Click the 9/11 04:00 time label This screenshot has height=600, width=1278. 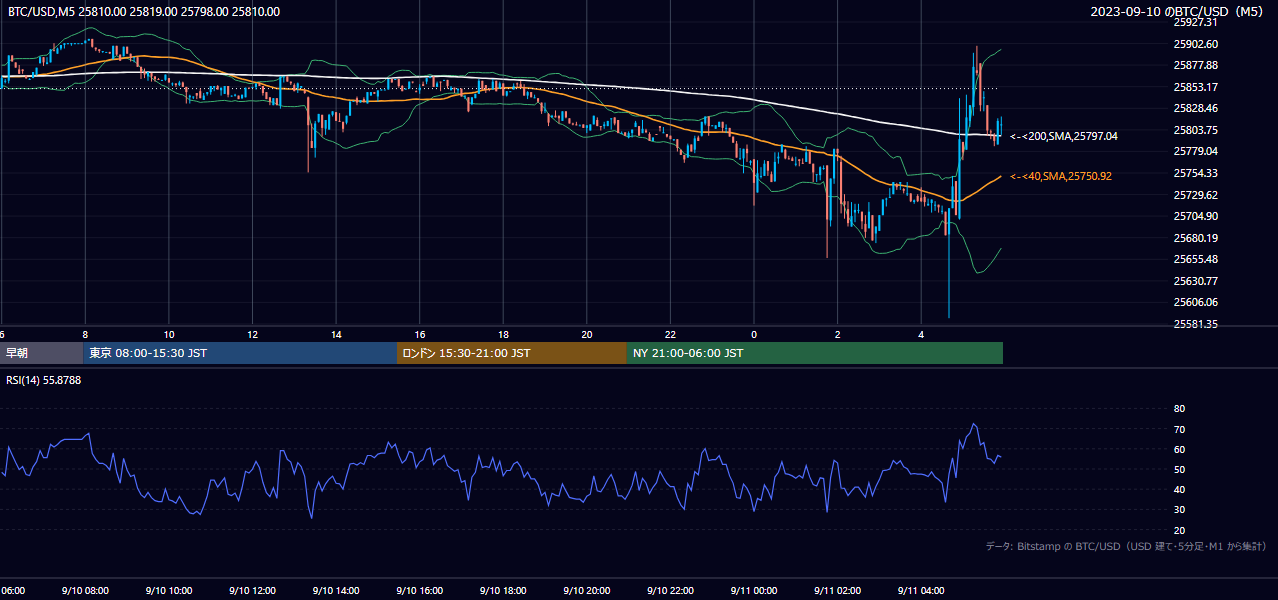[x=921, y=591]
